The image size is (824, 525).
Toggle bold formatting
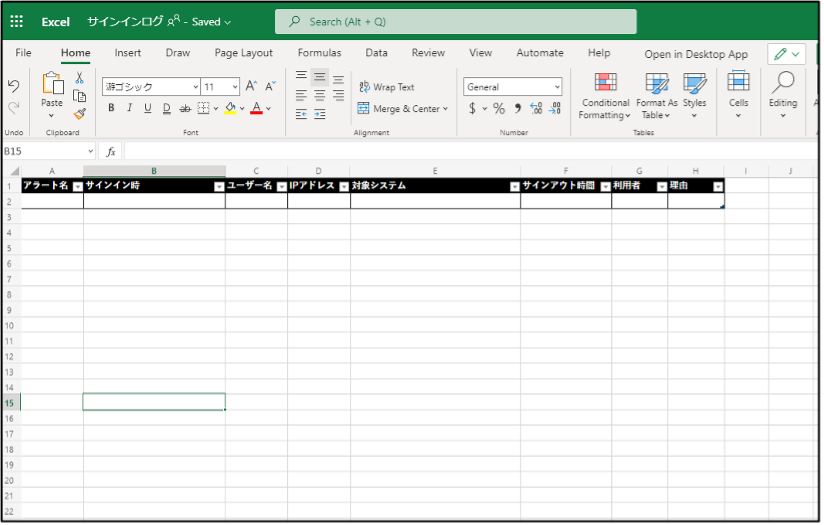(111, 108)
